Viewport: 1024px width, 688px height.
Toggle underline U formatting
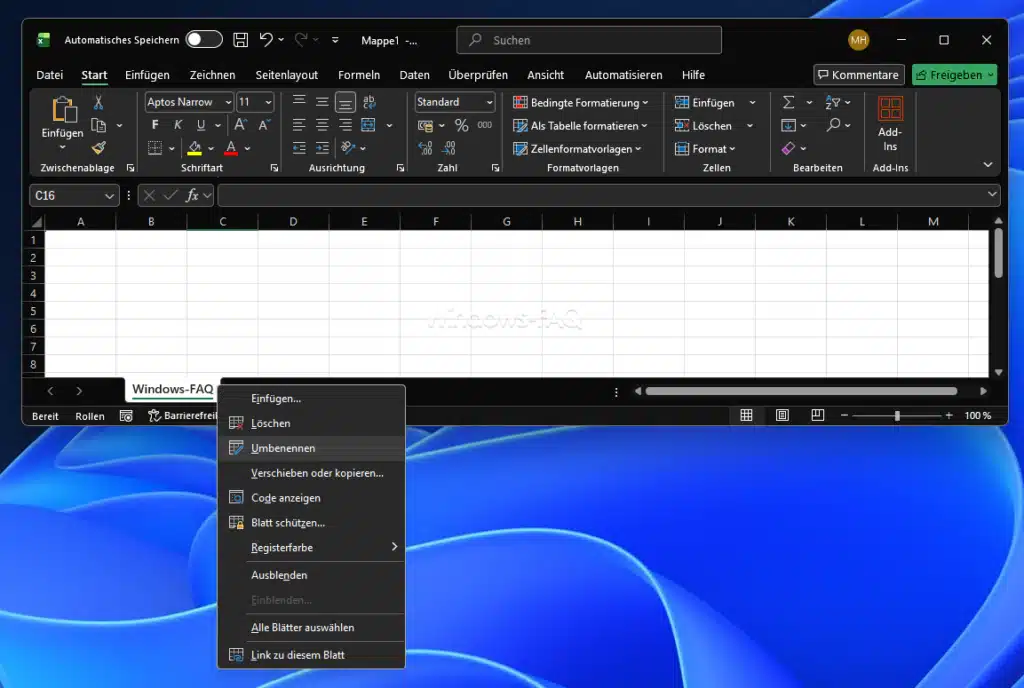pos(200,125)
